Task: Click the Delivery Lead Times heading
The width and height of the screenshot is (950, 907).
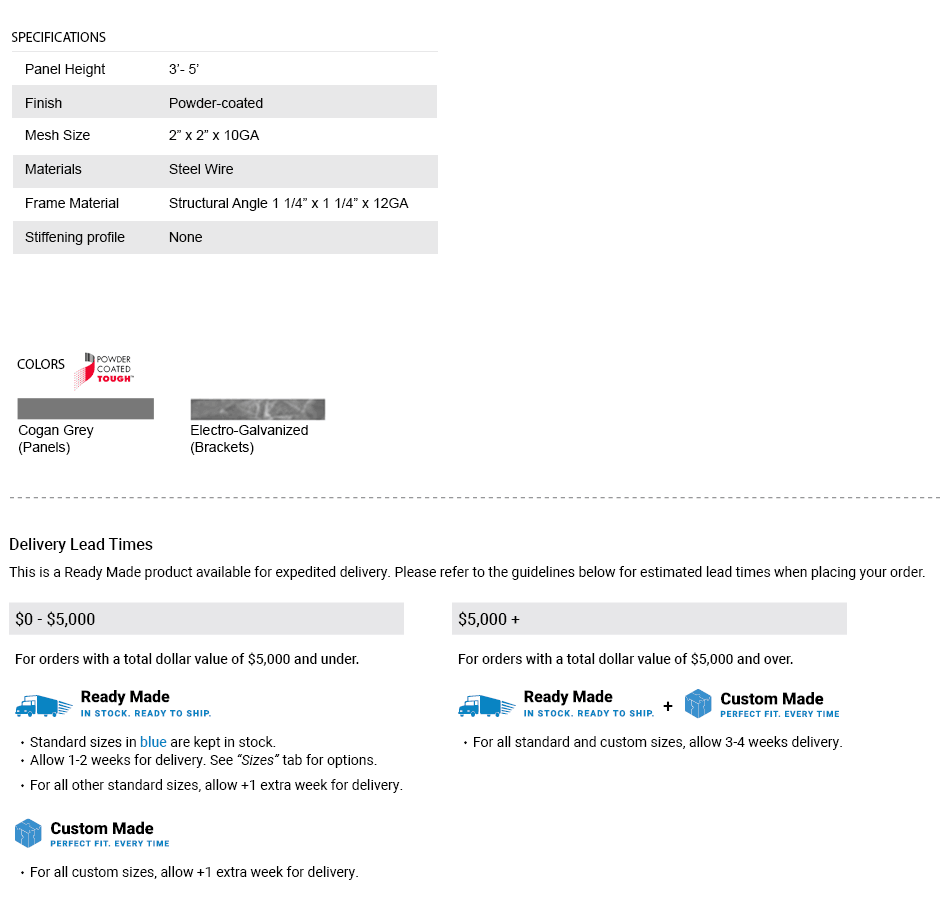Action: [81, 544]
